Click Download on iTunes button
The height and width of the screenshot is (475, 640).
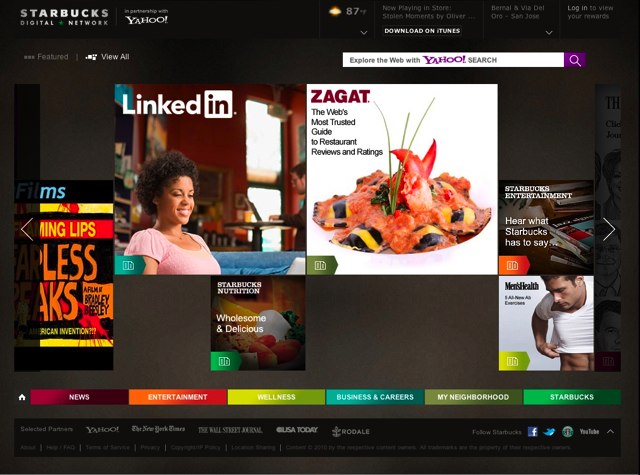[x=422, y=31]
